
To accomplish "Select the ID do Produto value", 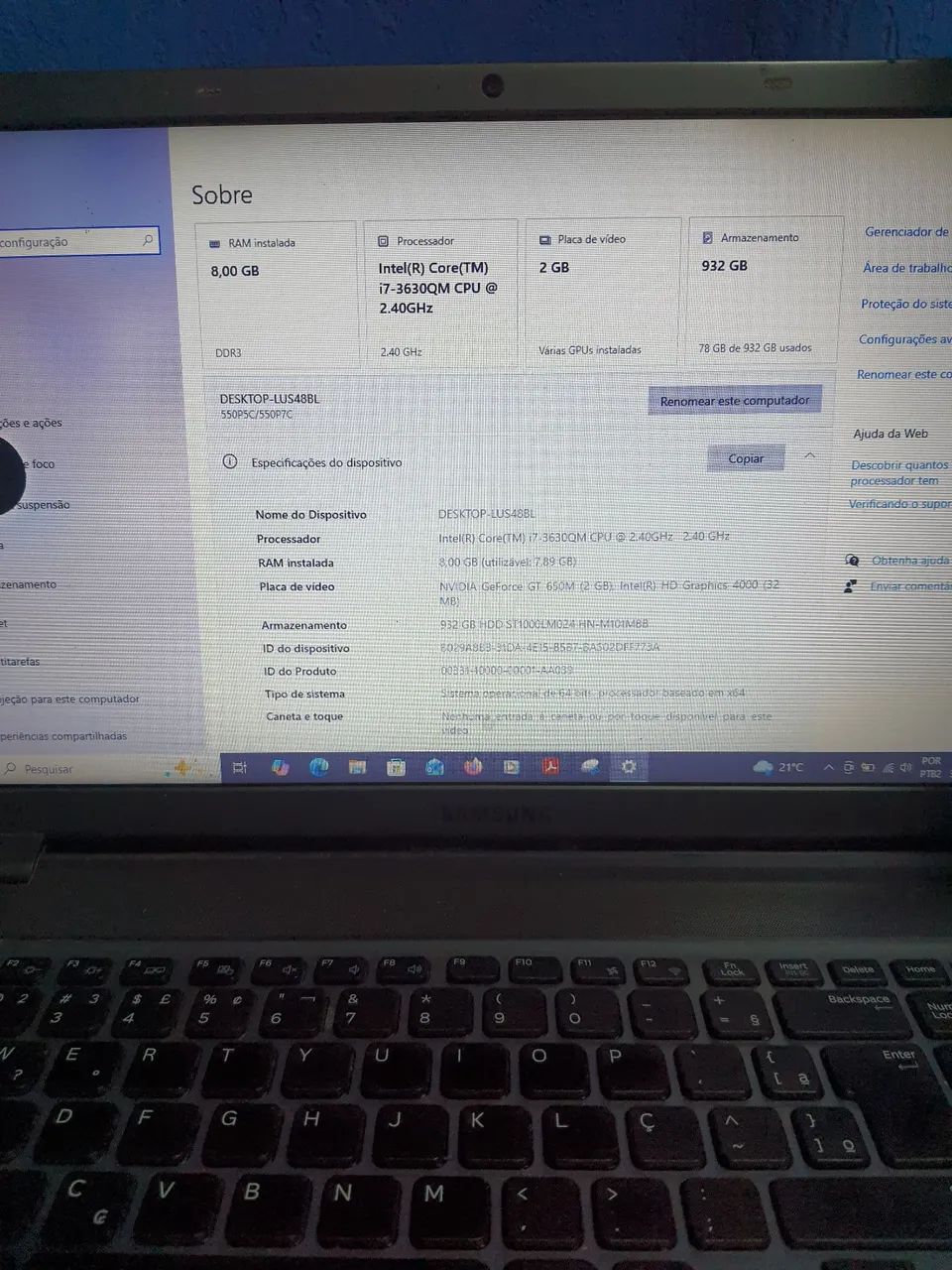I will pos(506,670).
